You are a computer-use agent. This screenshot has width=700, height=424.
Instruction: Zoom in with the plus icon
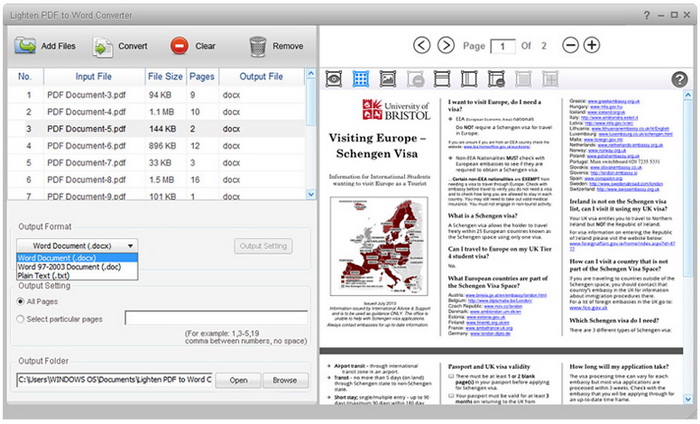[592, 45]
